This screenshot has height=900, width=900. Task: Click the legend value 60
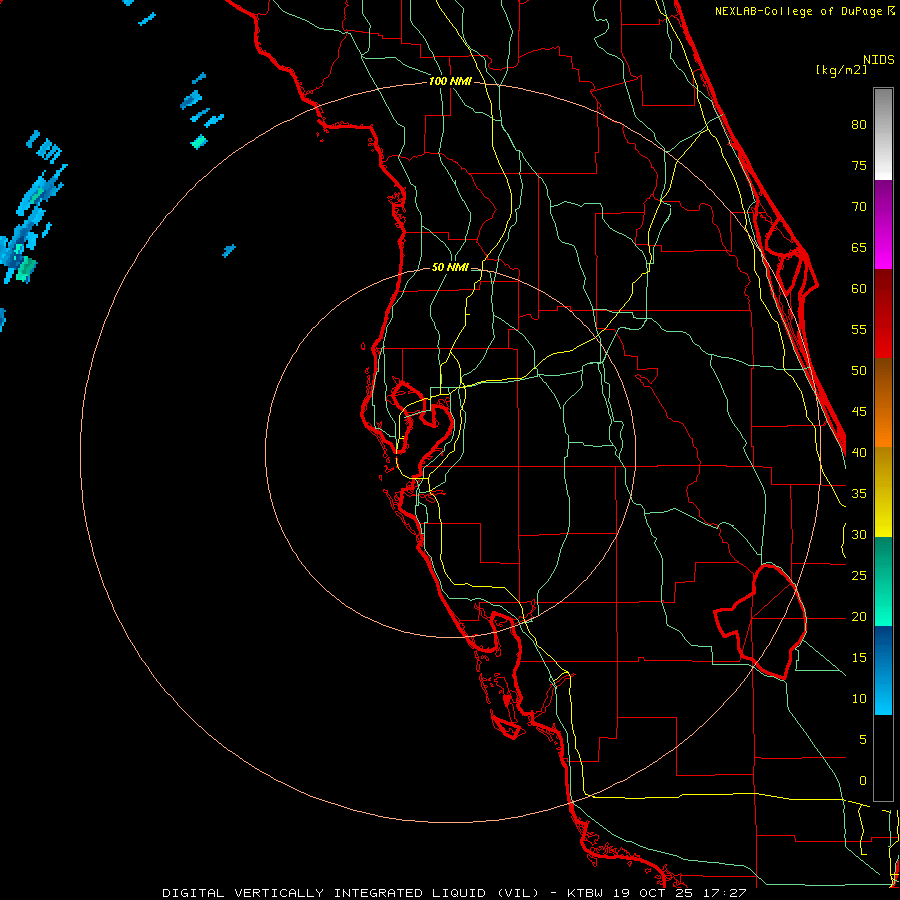(859, 289)
